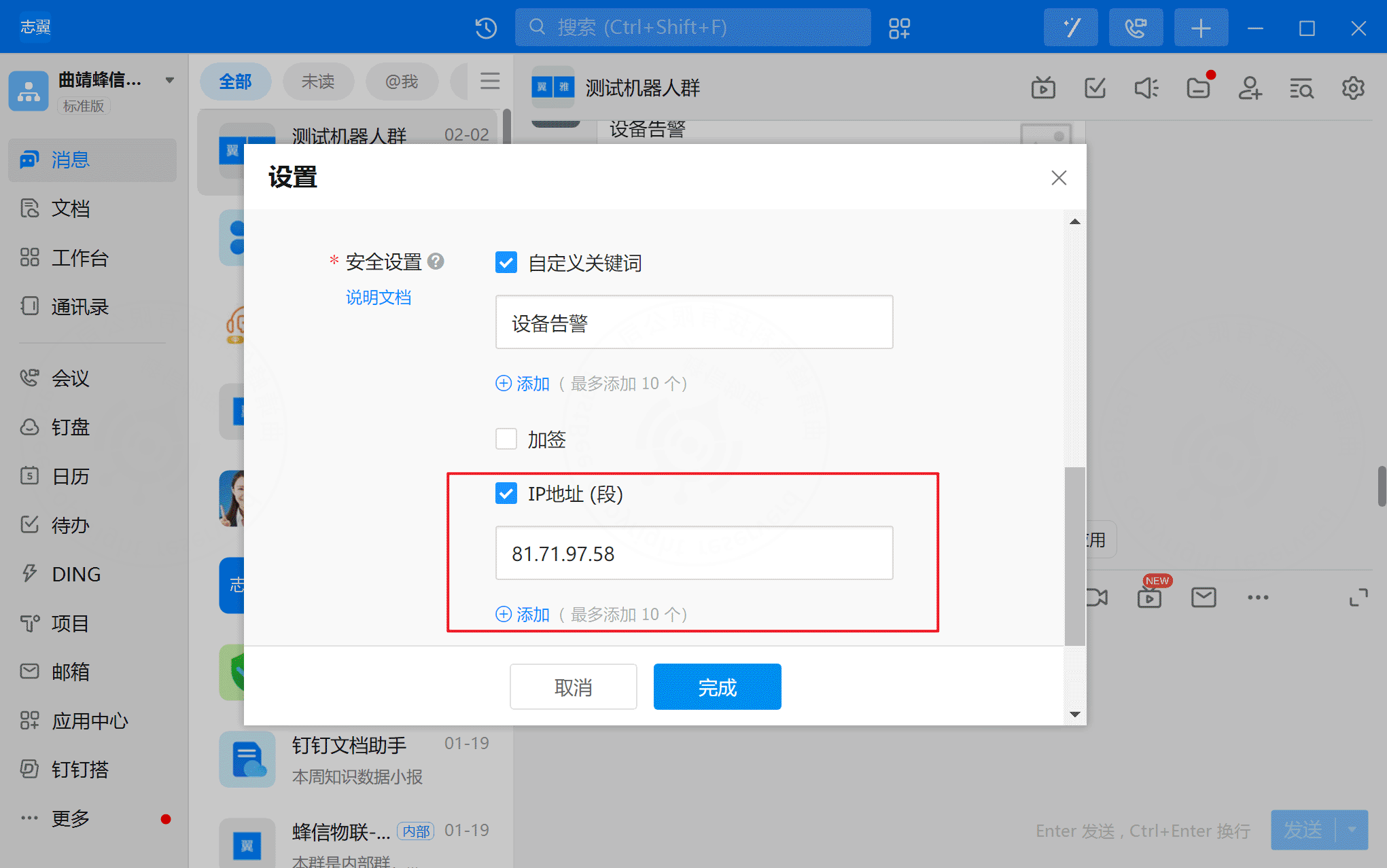The width and height of the screenshot is (1387, 868).
Task: Click the dialog scrollbar up arrow
Action: (1075, 221)
